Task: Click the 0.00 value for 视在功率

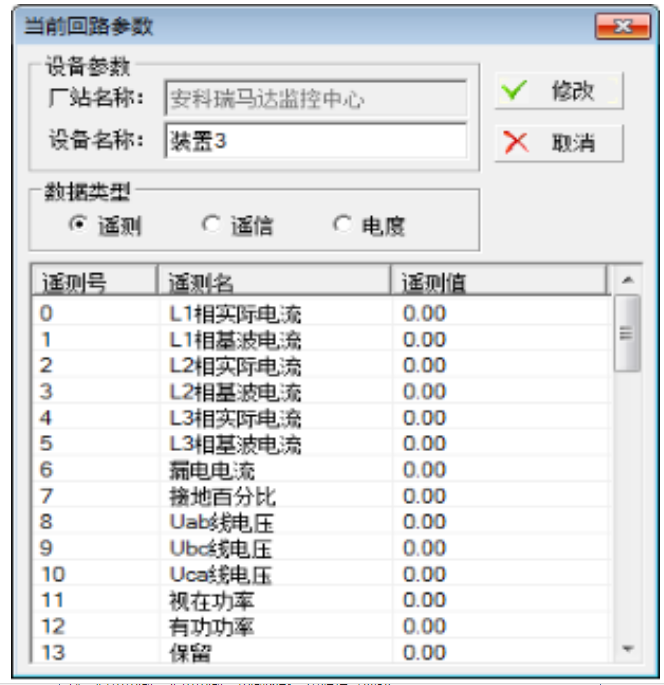Action: (424, 600)
